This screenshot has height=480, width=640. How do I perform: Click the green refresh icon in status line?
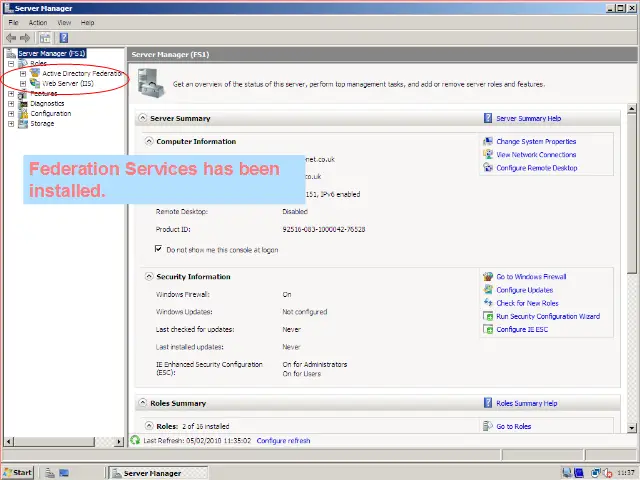coord(135,440)
